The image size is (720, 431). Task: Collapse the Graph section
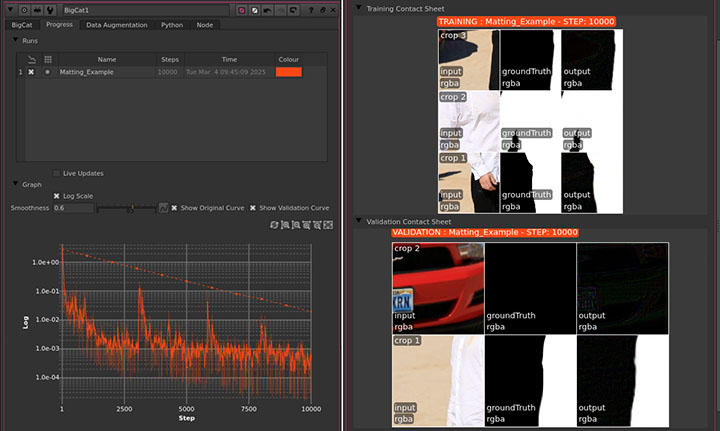[x=14, y=184]
